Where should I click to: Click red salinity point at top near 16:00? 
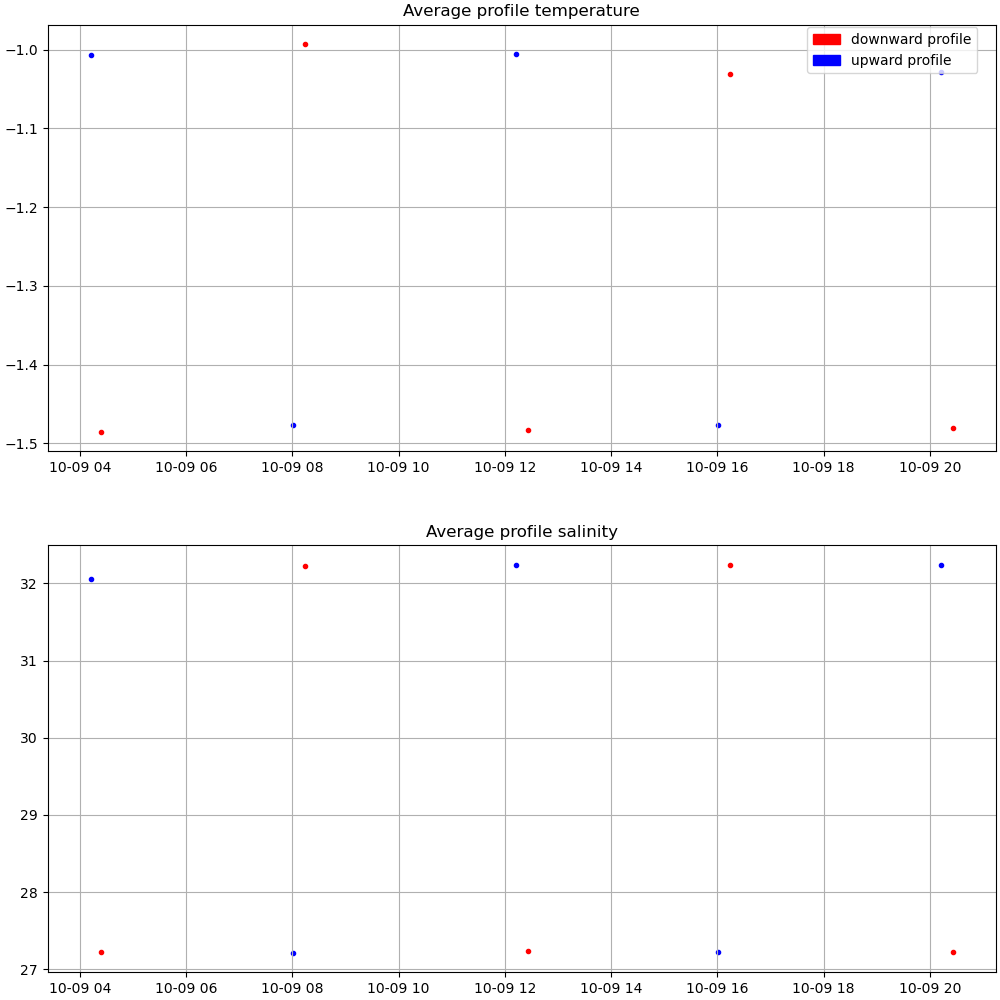tap(730, 565)
